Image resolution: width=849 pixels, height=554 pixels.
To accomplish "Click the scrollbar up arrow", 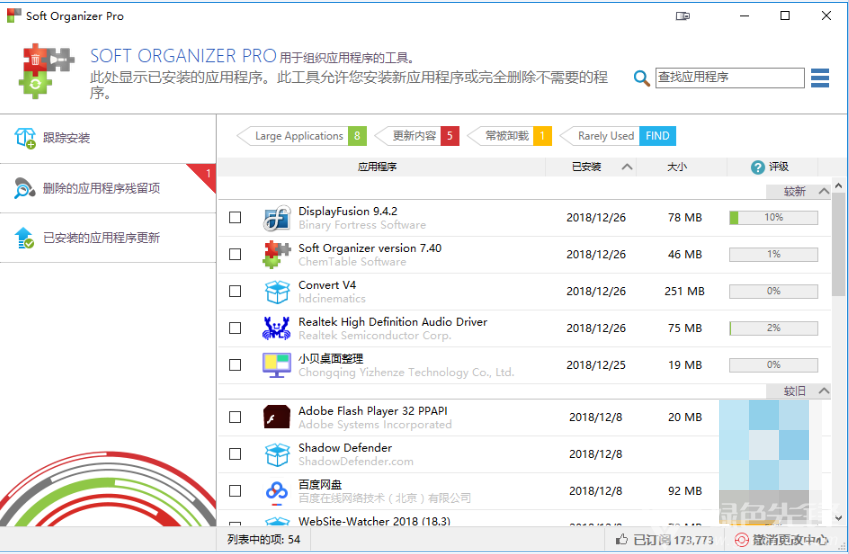I will [839, 186].
